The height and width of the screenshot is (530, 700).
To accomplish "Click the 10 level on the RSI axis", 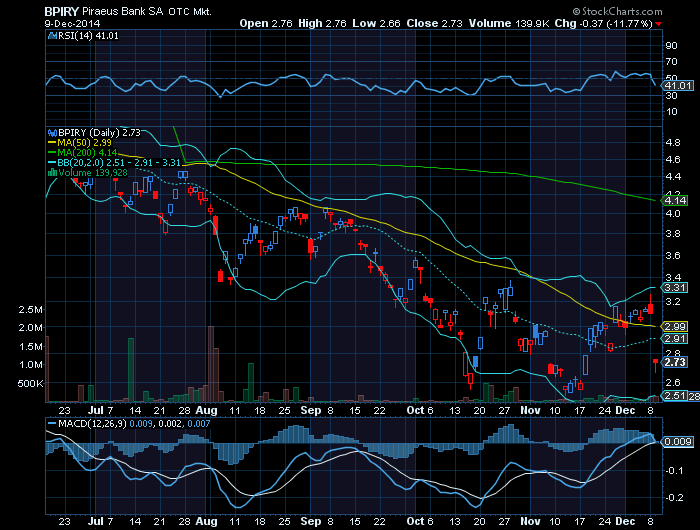I will (x=671, y=112).
